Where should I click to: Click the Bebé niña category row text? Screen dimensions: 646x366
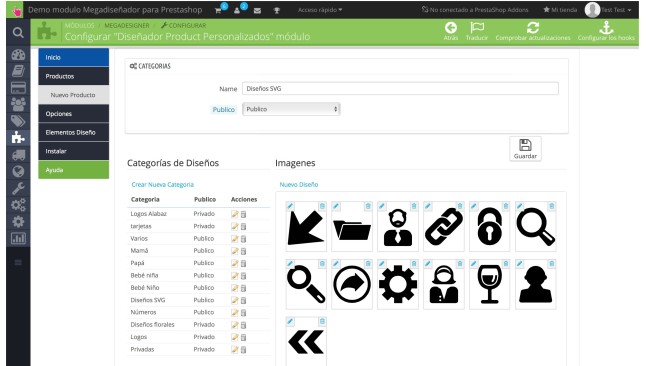(144, 275)
